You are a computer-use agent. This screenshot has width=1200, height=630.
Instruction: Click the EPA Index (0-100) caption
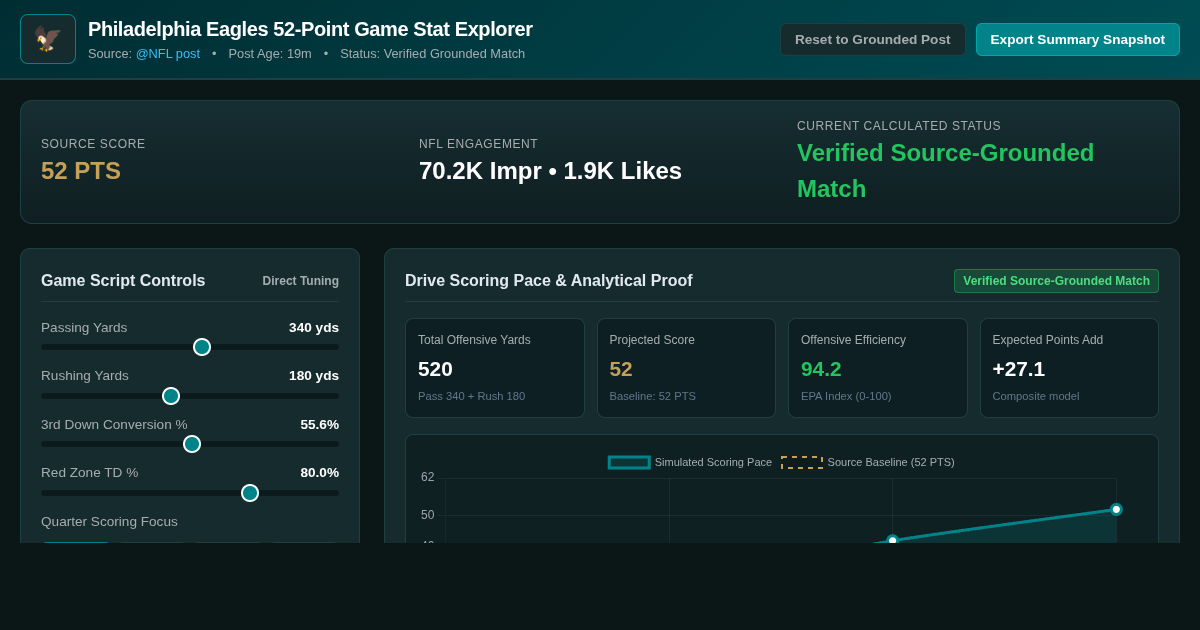click(846, 396)
